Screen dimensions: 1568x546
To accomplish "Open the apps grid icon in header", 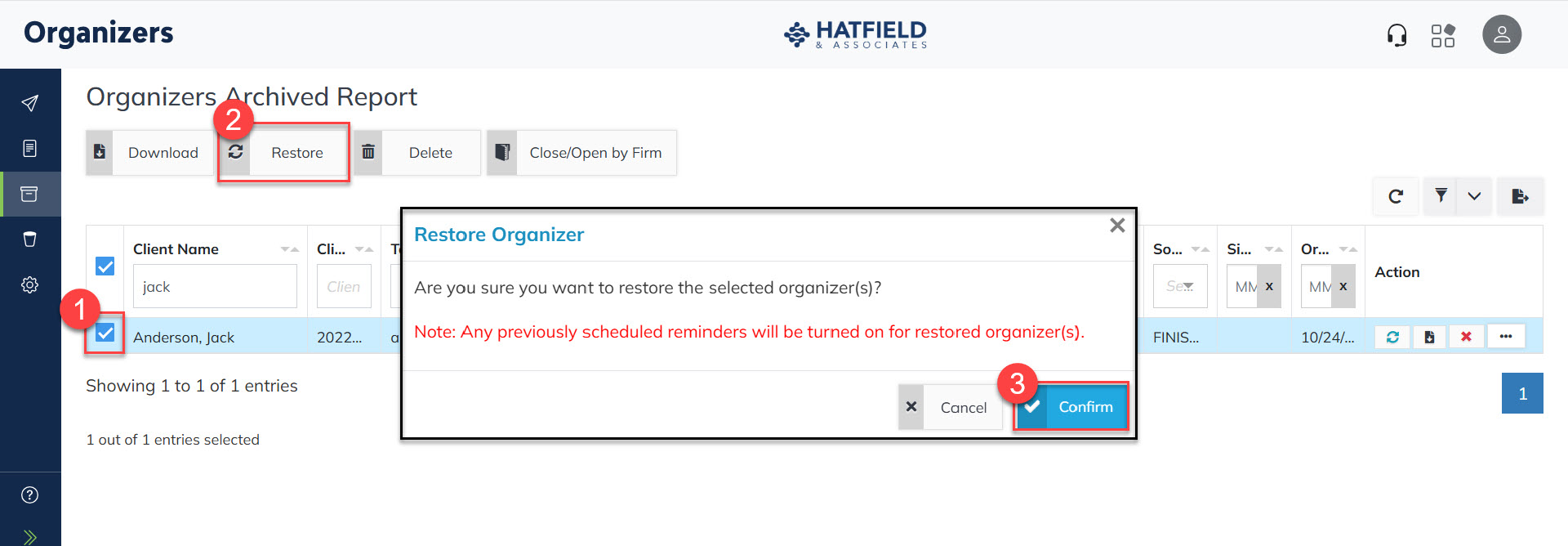I will pyautogui.click(x=1443, y=35).
